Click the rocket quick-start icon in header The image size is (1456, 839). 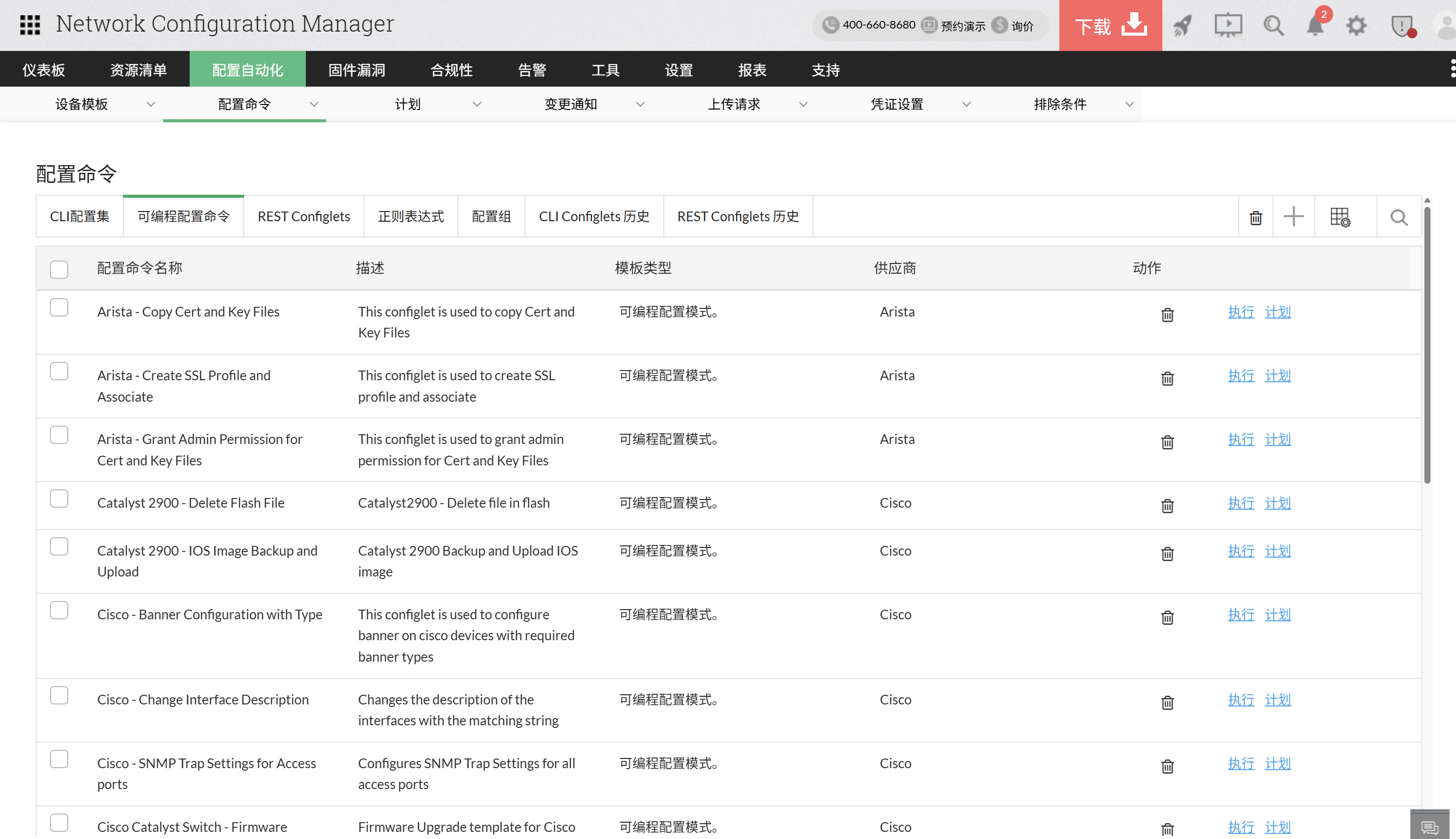tap(1182, 25)
